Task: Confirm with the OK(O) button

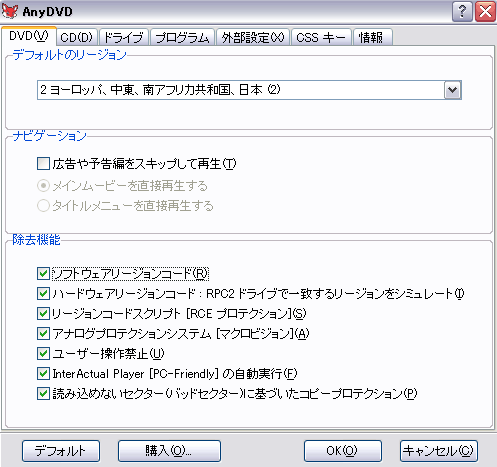Action: [x=343, y=451]
